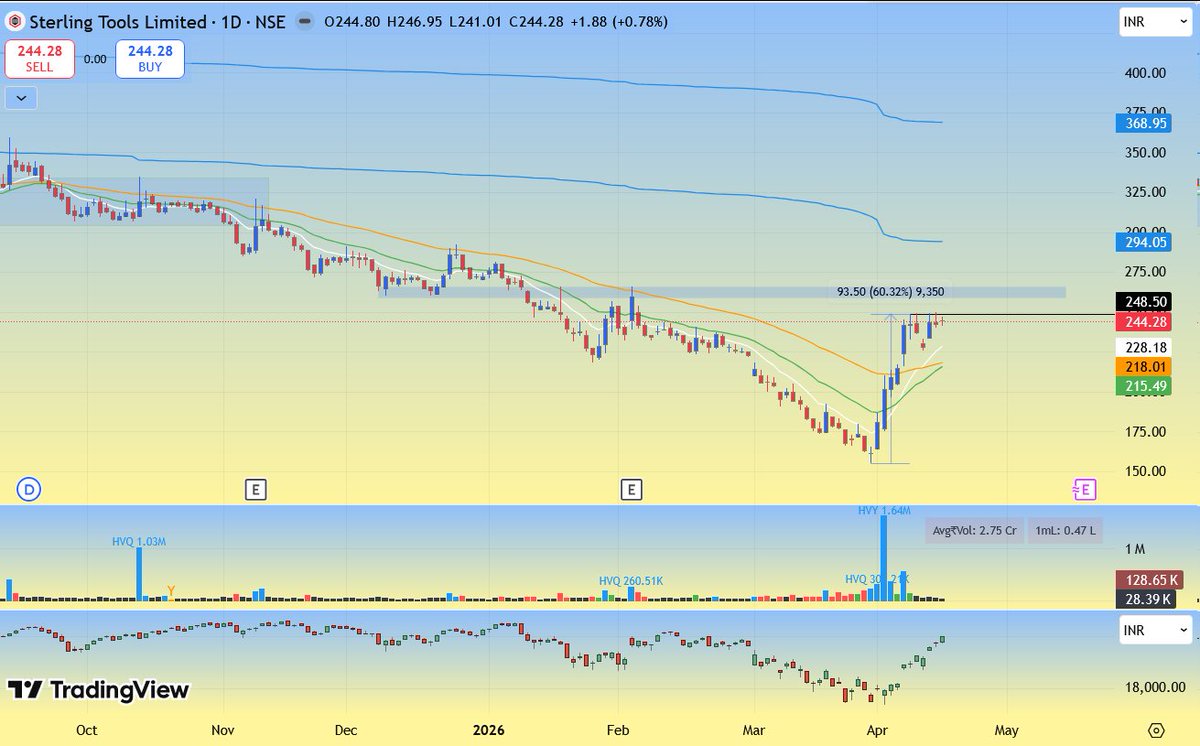Click the orange Y marker in volume pane
Screen dimensions: 1200x746
171,592
